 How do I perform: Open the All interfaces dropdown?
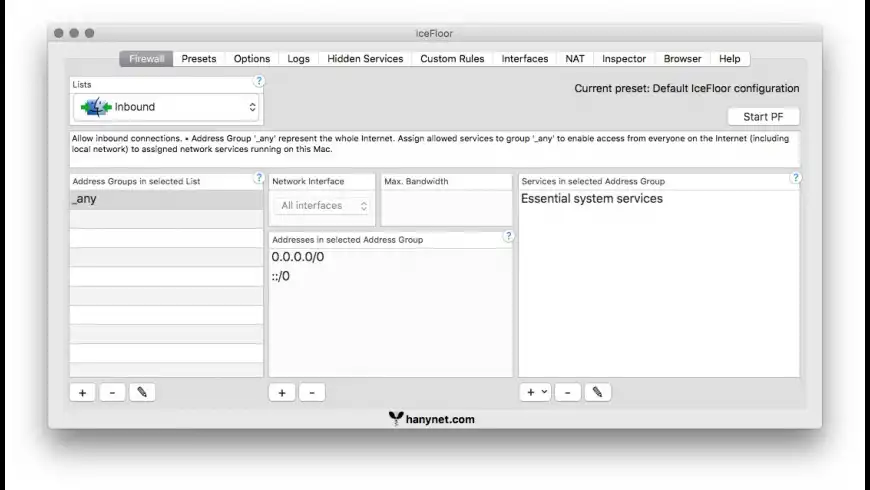(323, 206)
